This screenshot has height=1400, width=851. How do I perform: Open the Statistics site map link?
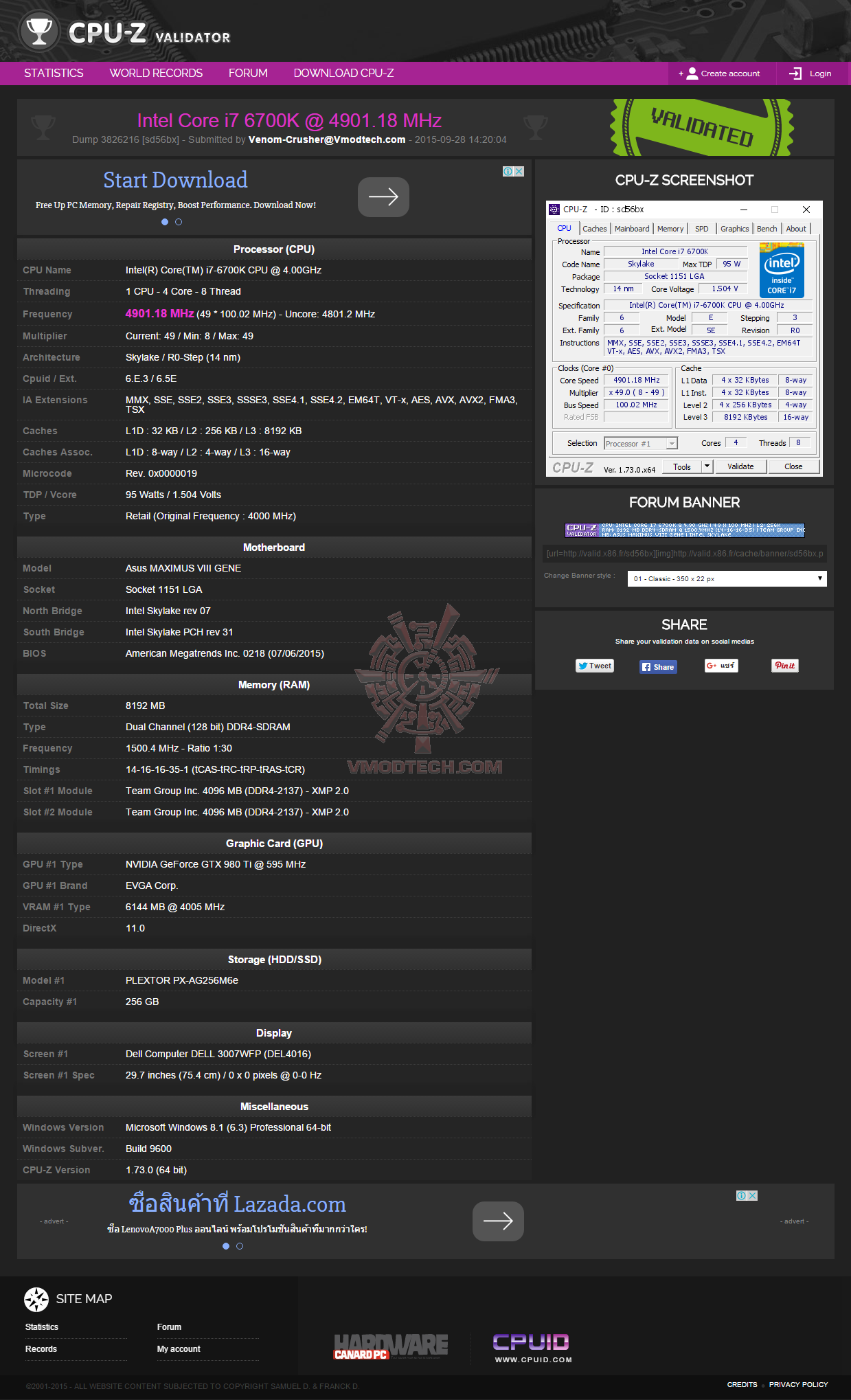pos(42,1327)
